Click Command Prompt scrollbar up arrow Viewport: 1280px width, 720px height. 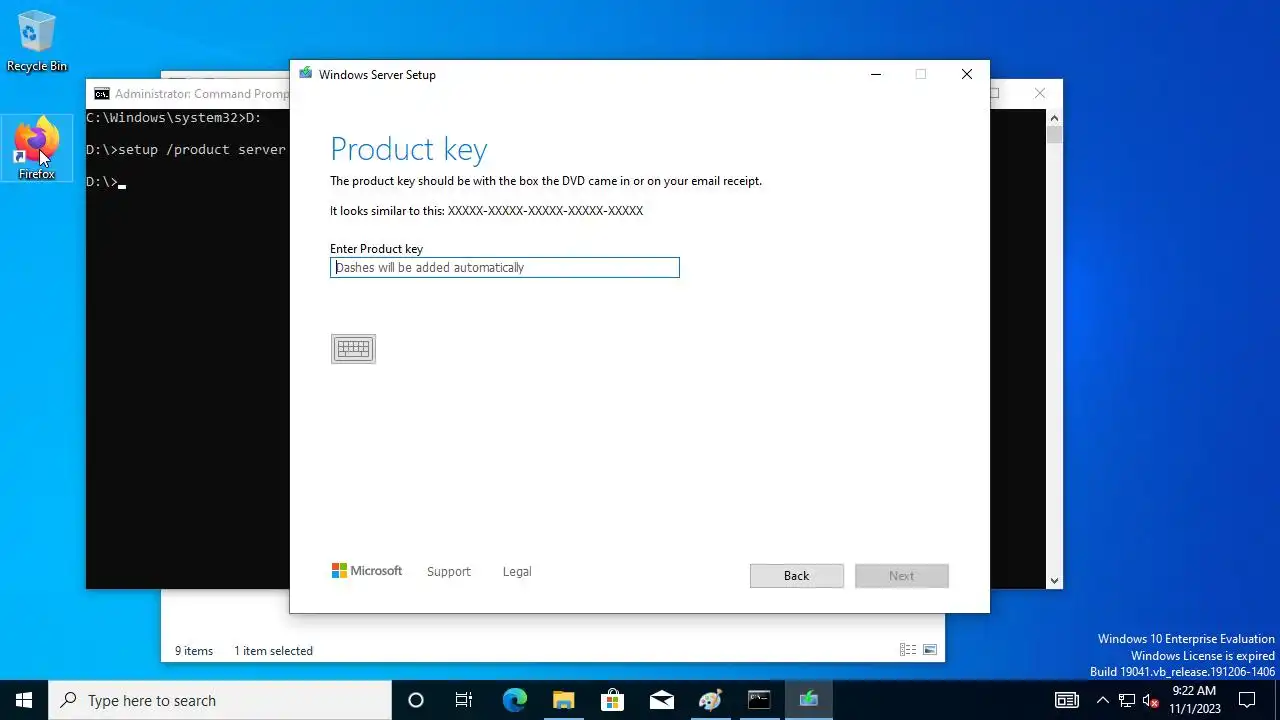1054,117
